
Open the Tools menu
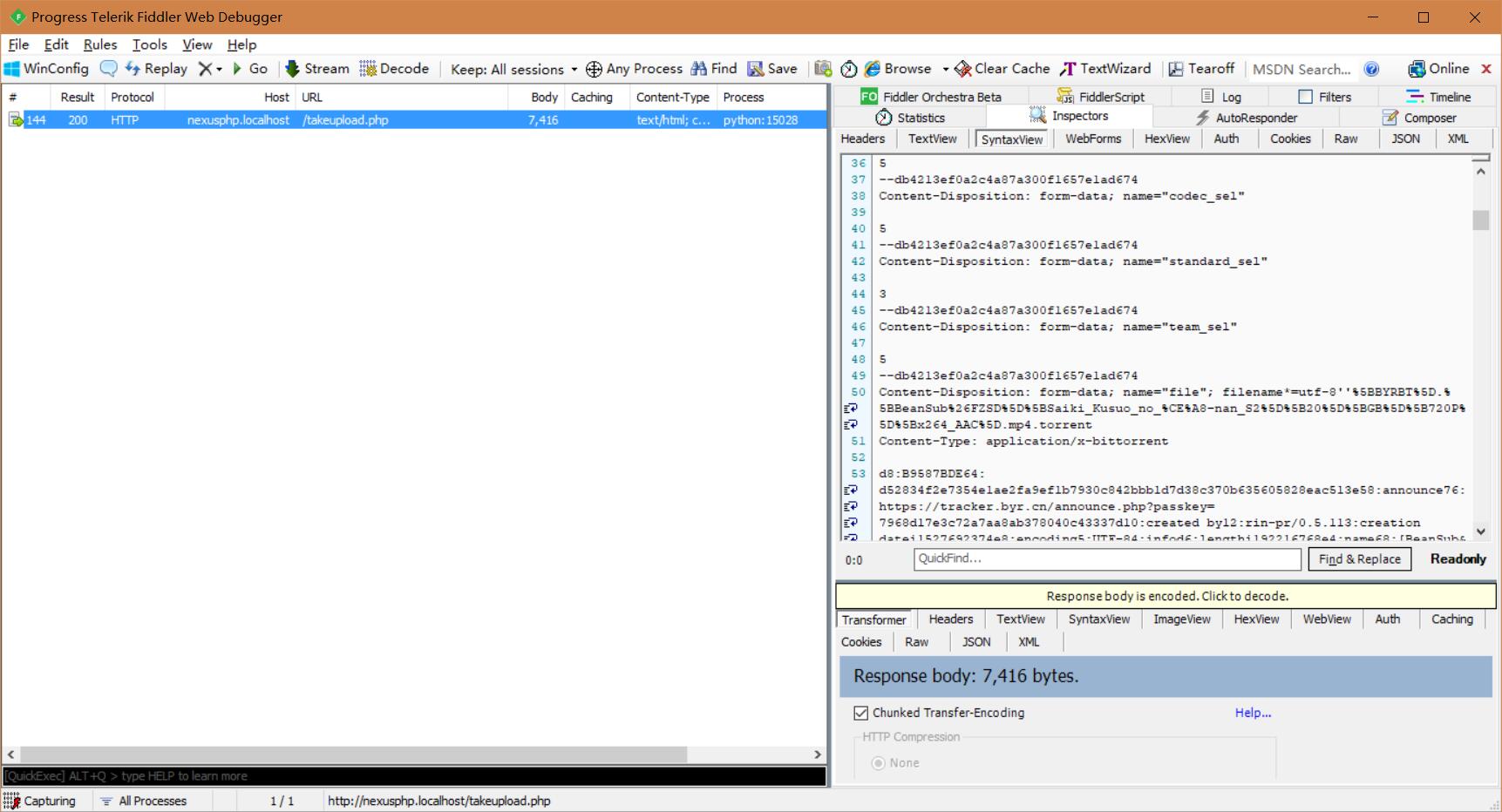[x=149, y=44]
